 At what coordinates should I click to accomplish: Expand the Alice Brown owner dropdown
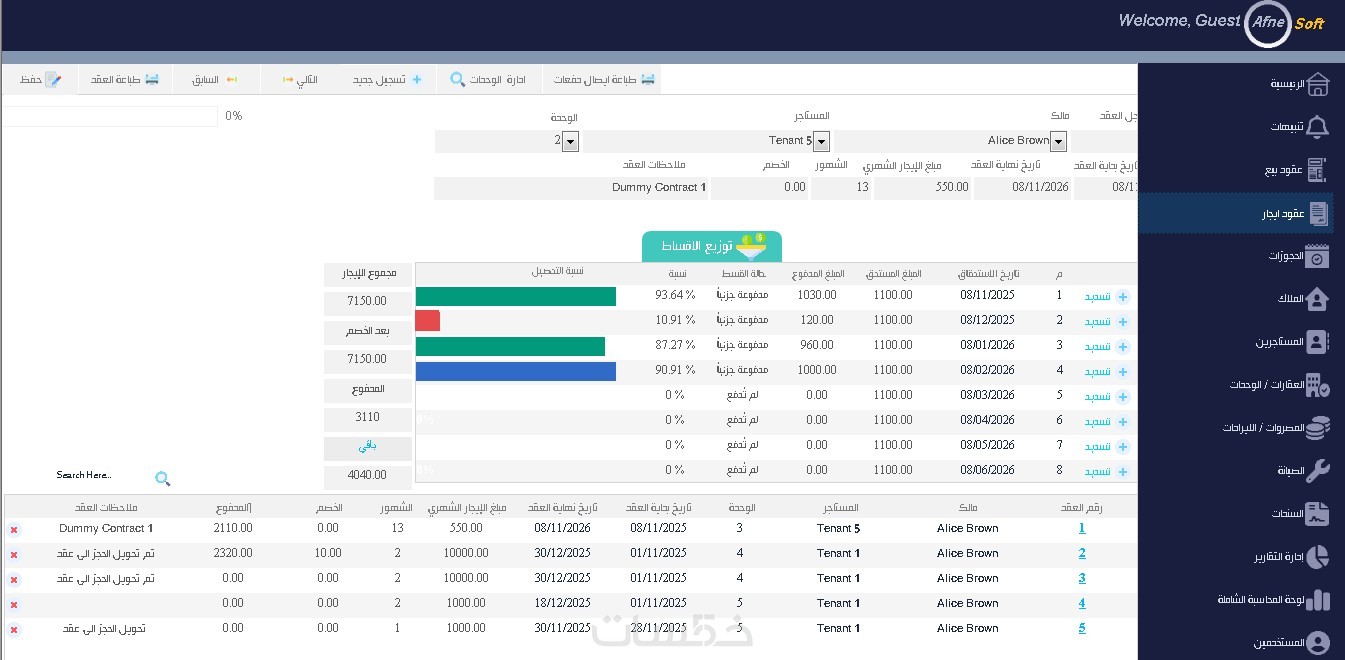(1058, 141)
